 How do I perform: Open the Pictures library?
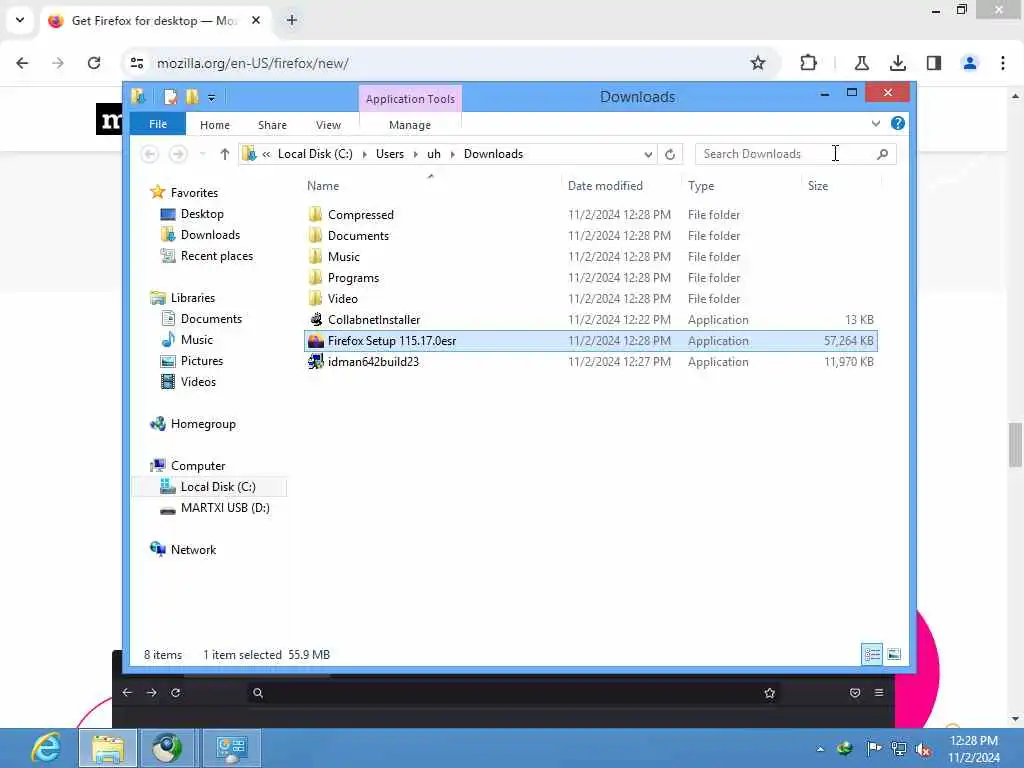tap(202, 360)
